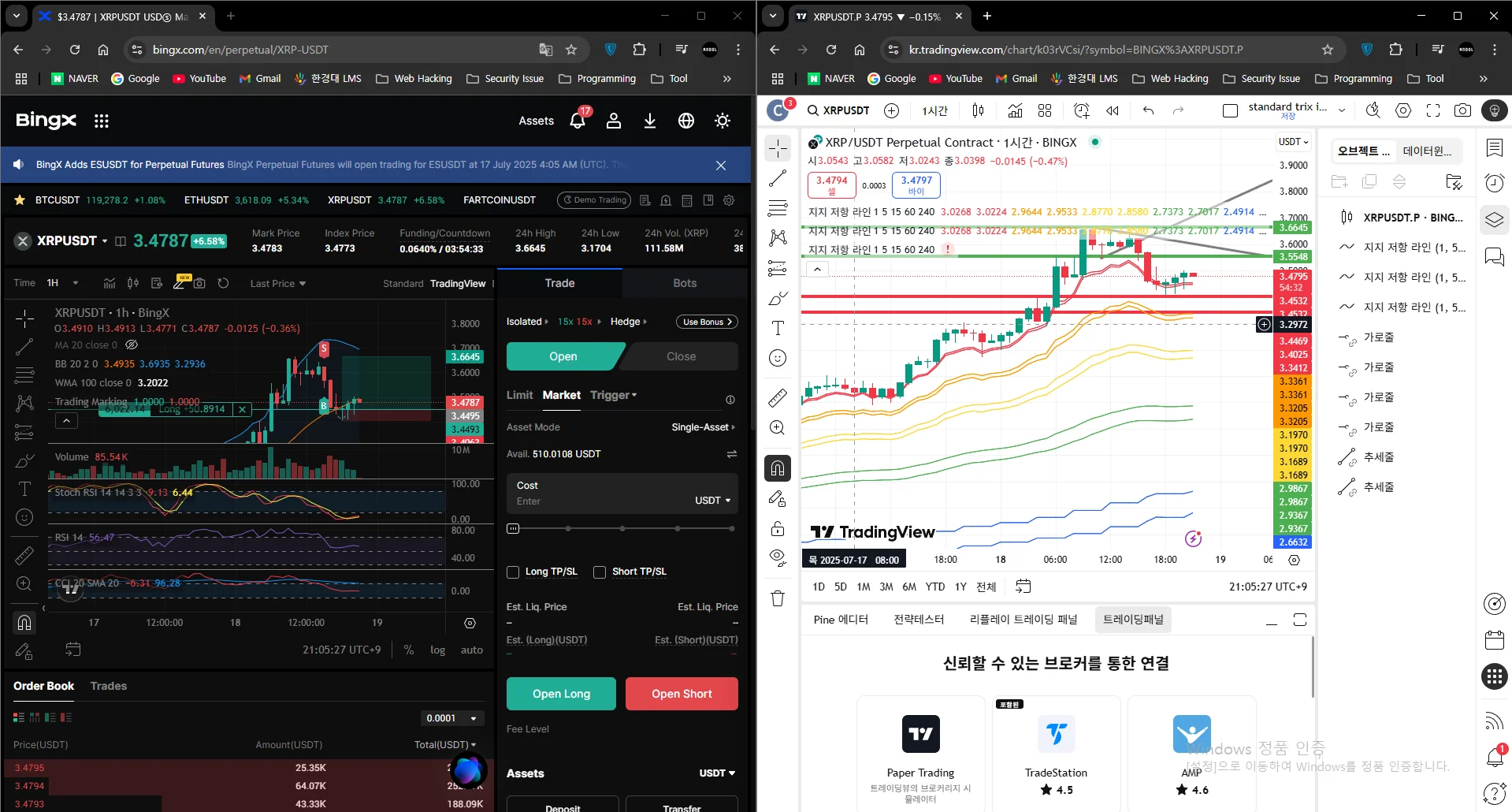Click TradingView undo arrow
This screenshot has width=1512, height=812.
click(x=1148, y=110)
